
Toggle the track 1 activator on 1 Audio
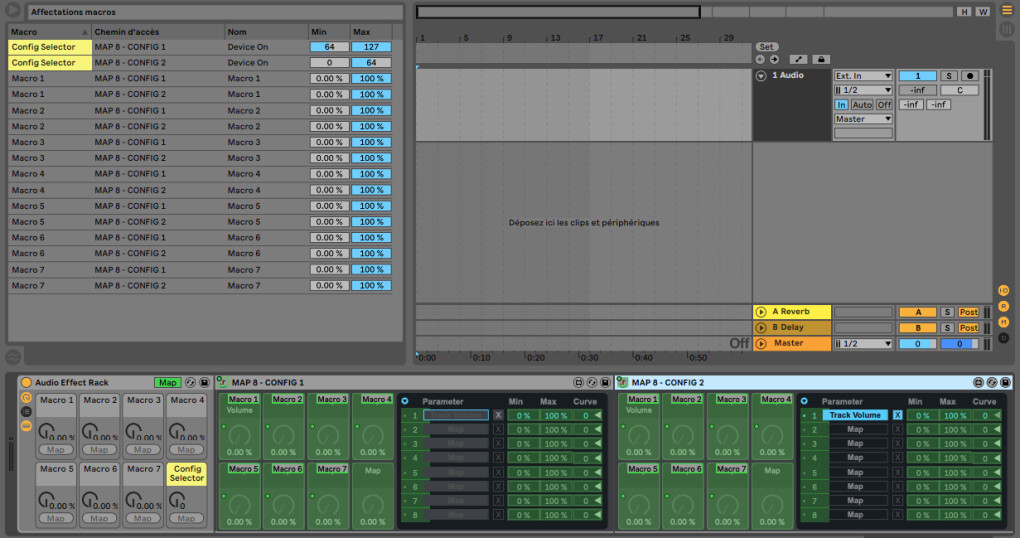(918, 76)
